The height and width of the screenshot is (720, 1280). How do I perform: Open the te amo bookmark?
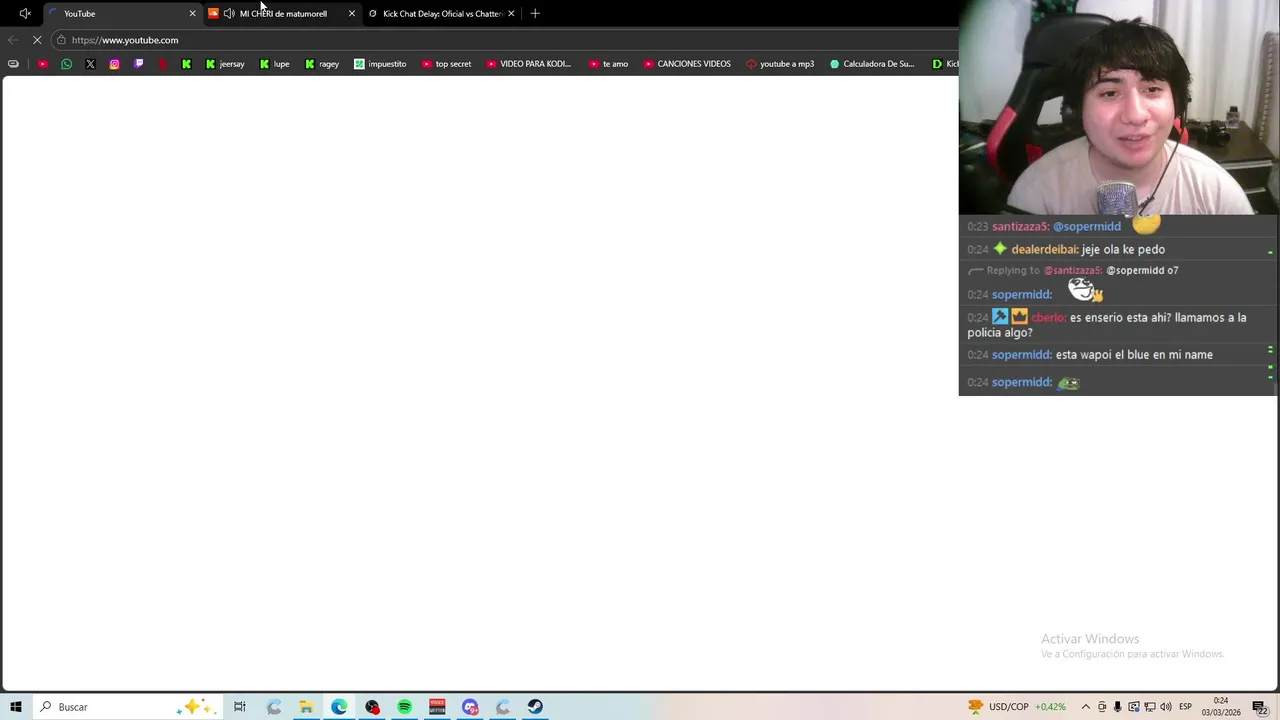coord(608,64)
